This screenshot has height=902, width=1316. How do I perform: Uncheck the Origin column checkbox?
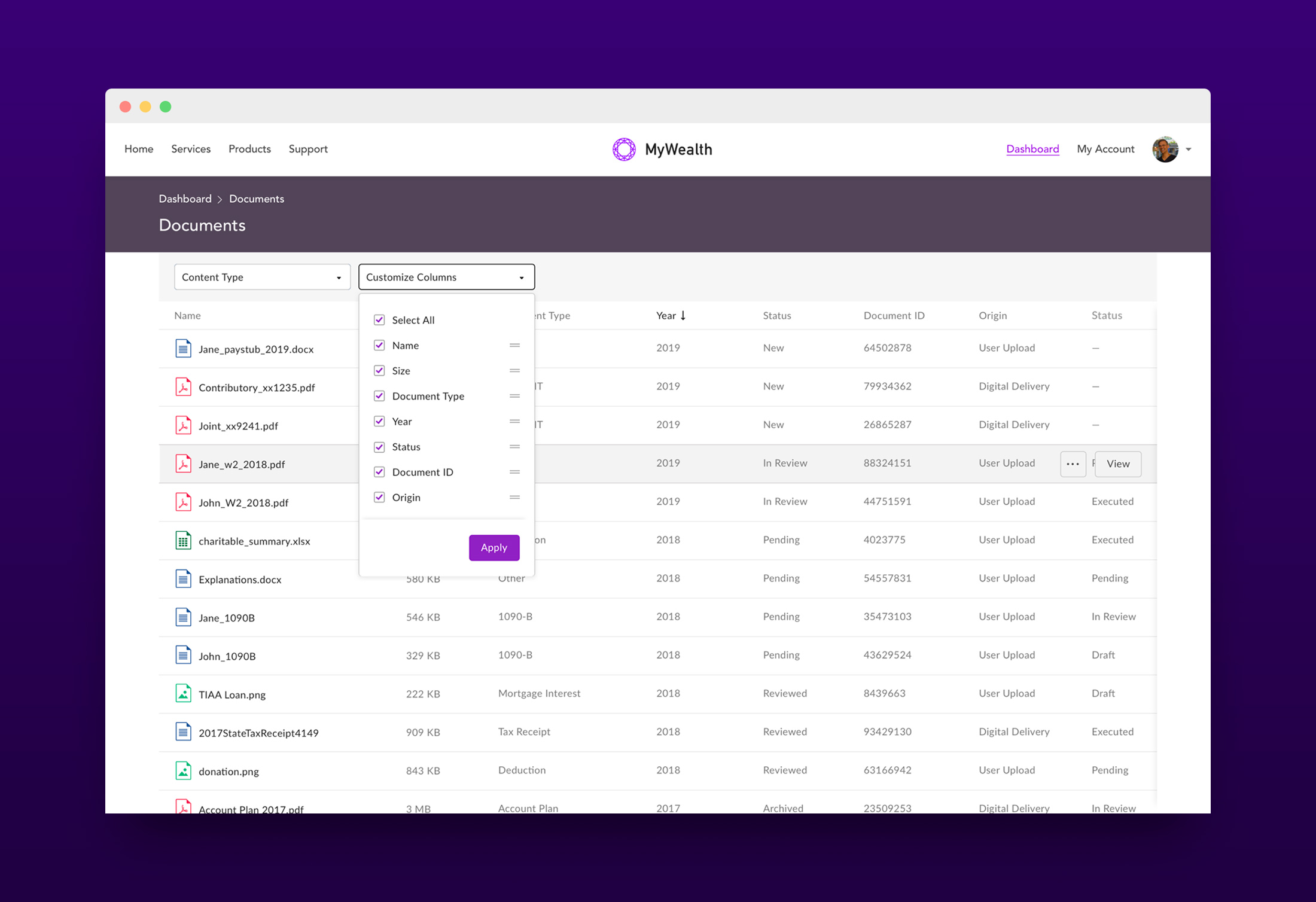tap(379, 497)
